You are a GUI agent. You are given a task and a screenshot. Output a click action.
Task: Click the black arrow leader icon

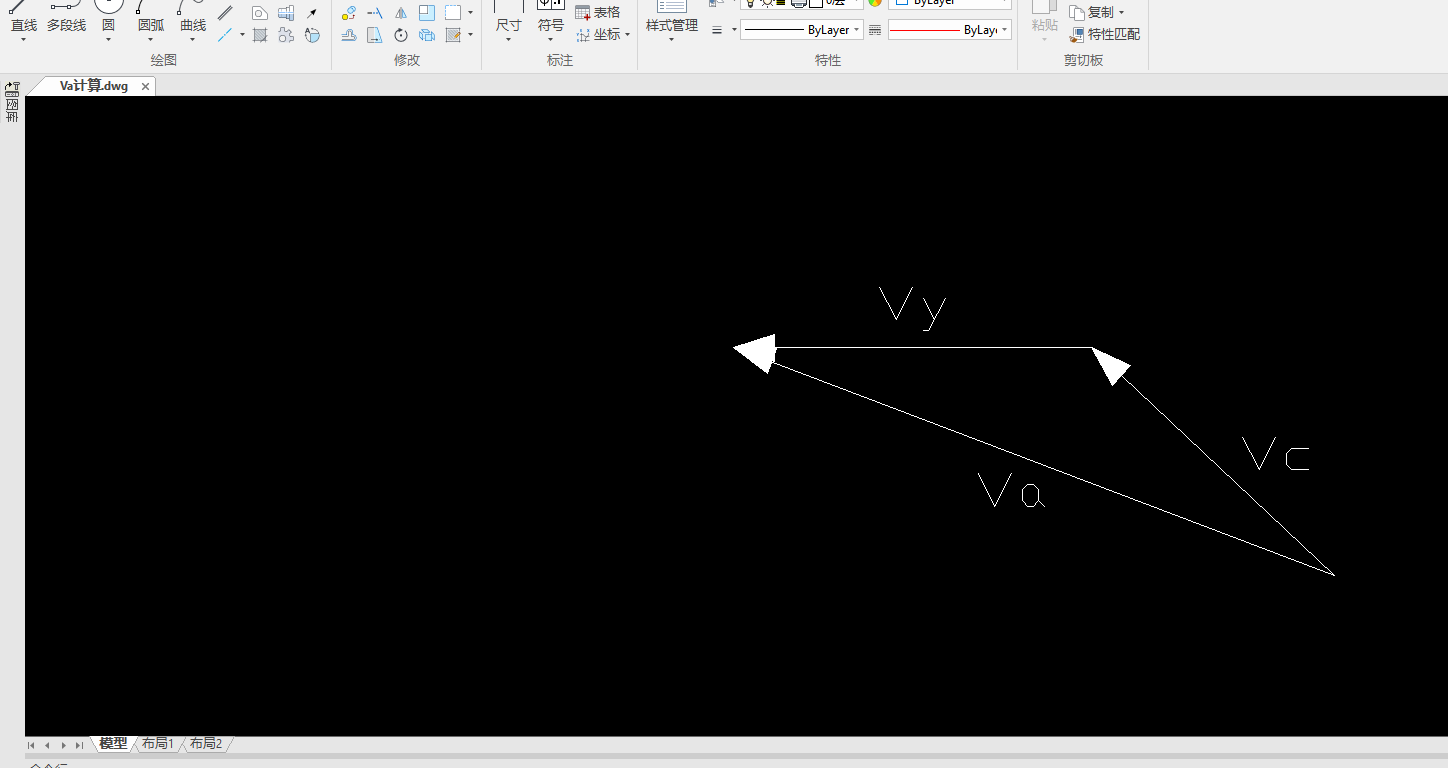pos(312,13)
